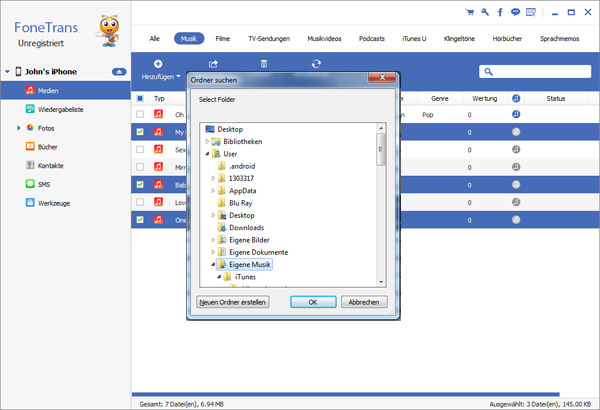
Task: Switch to the Podcasts tab
Action: (x=372, y=39)
